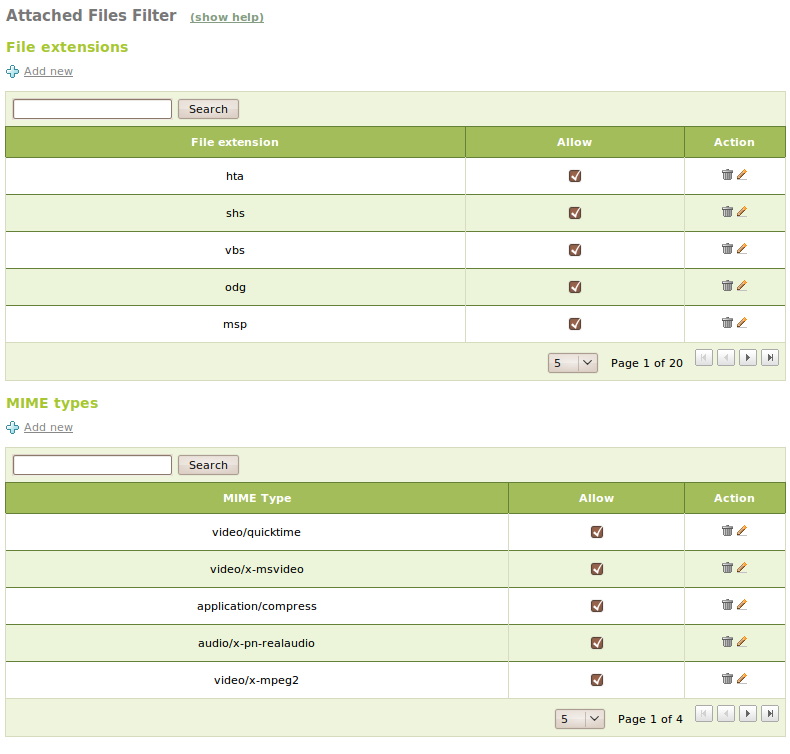Edit the video/x-mpeg2 MIME type
Viewport: 790px width, 754px height.
742,679
